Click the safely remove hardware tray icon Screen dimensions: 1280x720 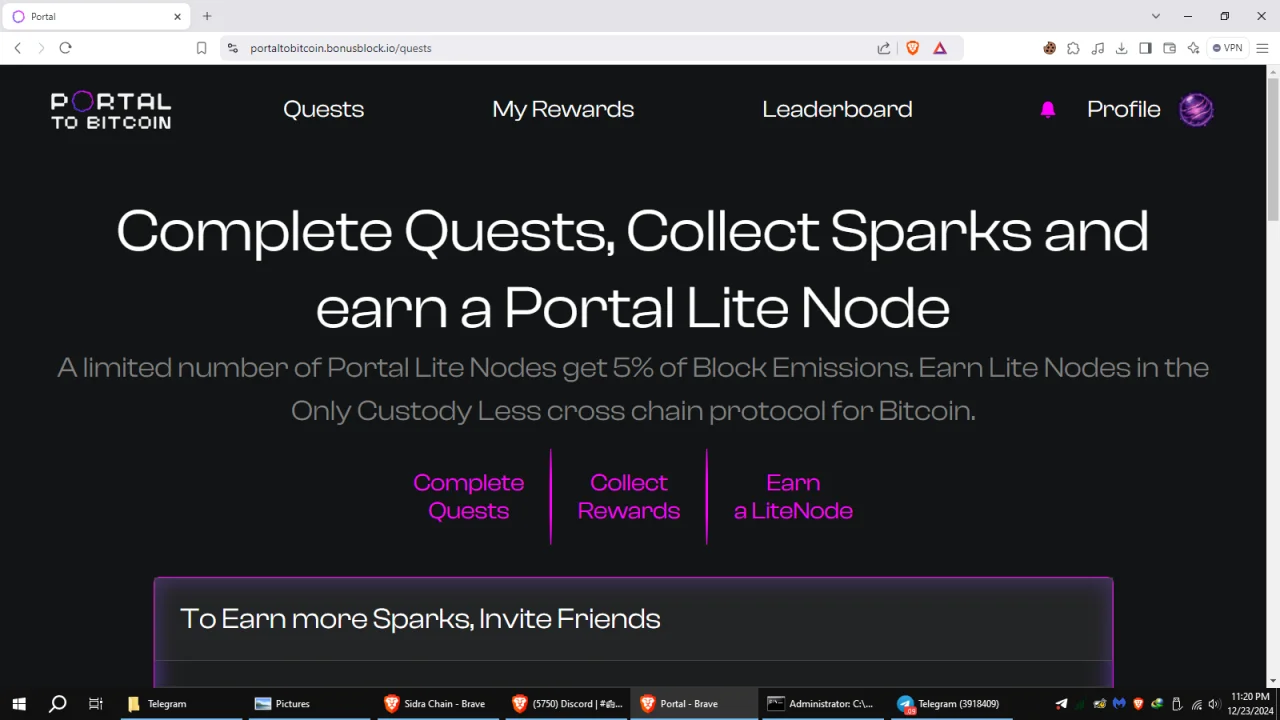(1177, 704)
